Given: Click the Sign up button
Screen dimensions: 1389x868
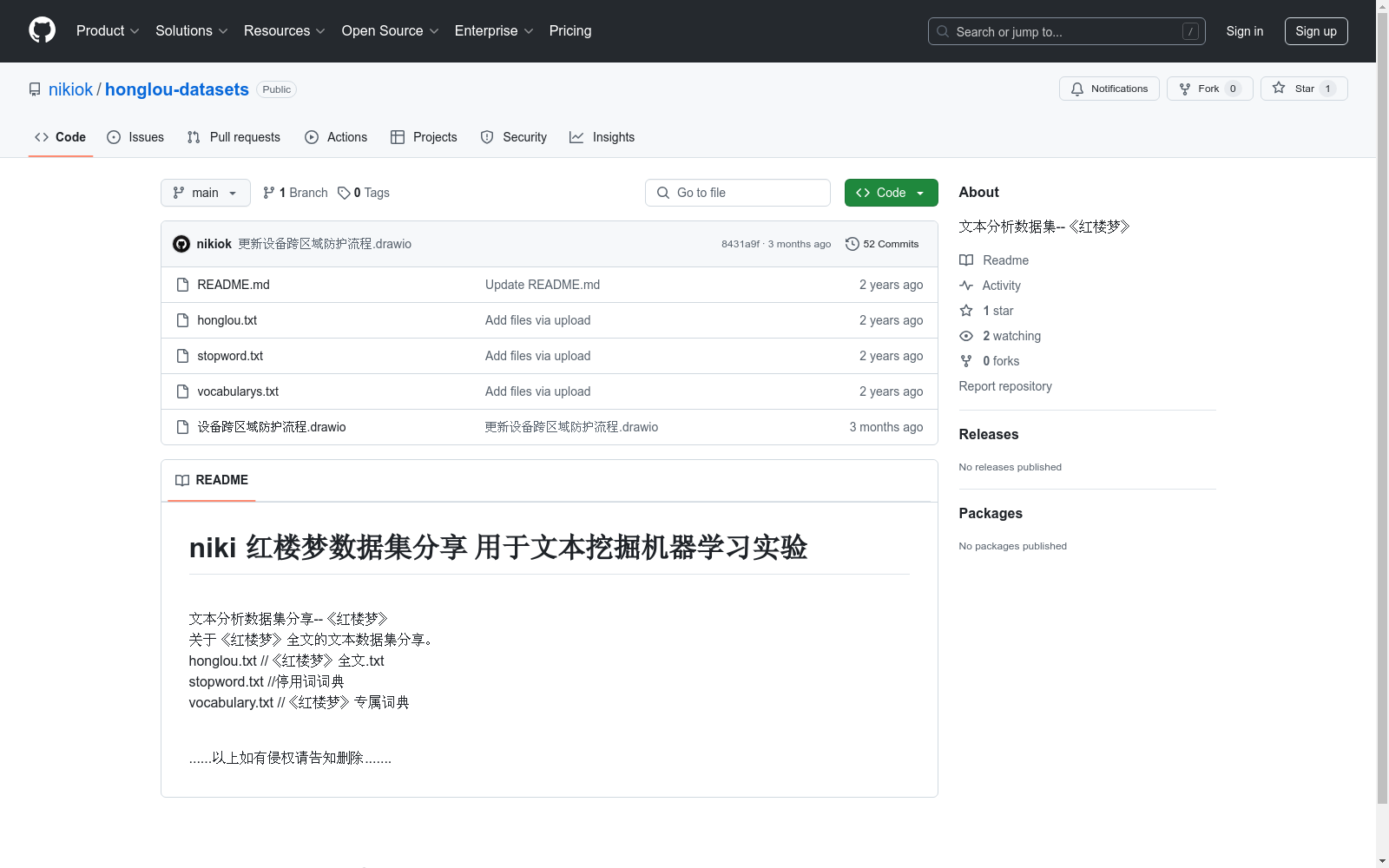Looking at the screenshot, I should tap(1316, 31).
